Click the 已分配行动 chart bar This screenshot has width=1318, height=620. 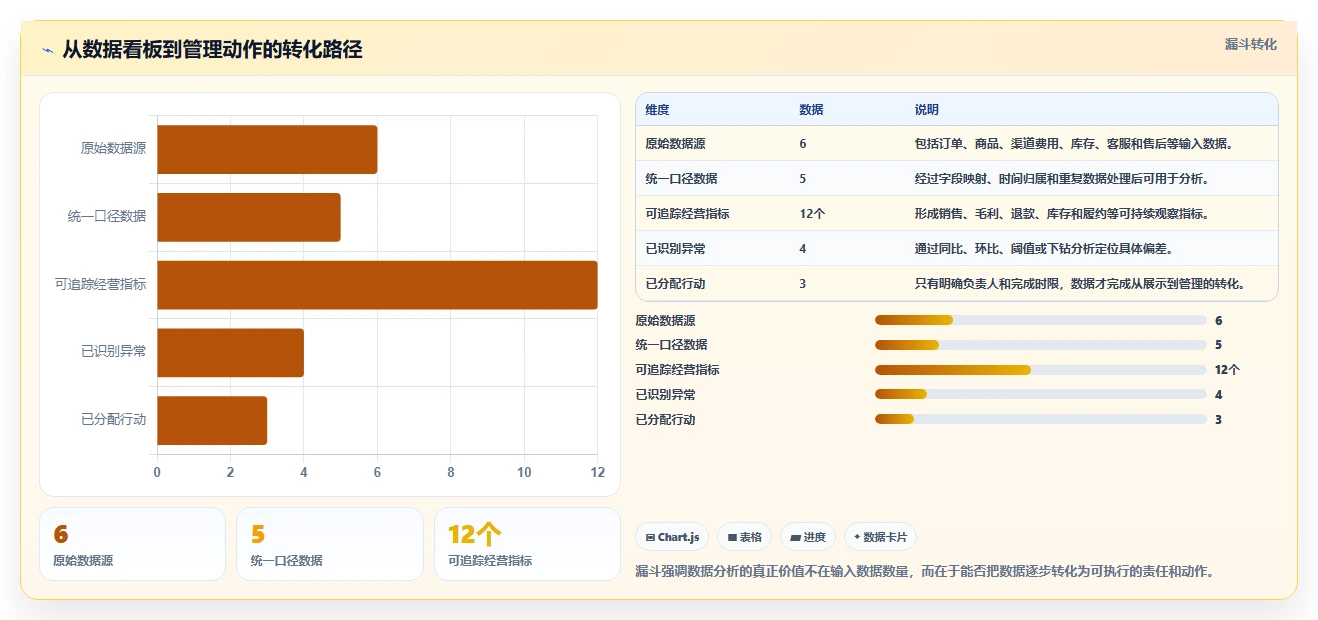tap(212, 420)
